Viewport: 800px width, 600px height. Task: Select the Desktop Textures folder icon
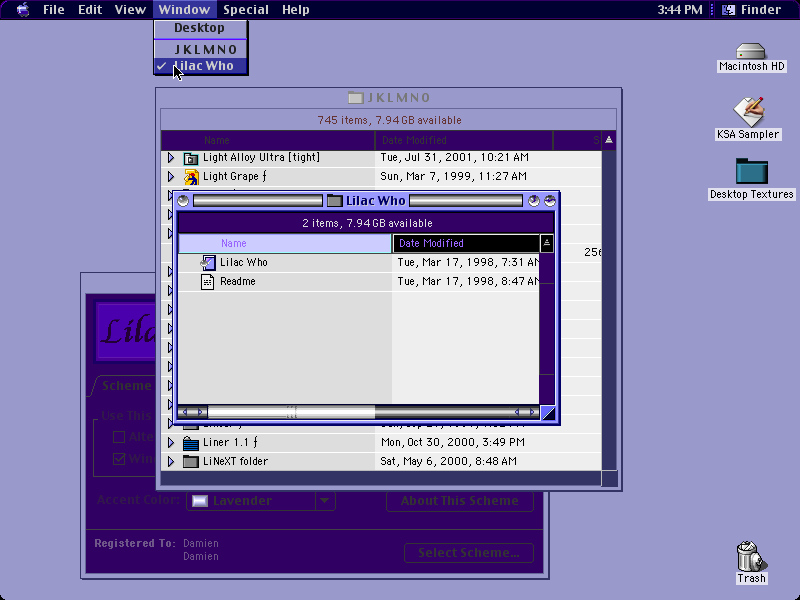(752, 171)
